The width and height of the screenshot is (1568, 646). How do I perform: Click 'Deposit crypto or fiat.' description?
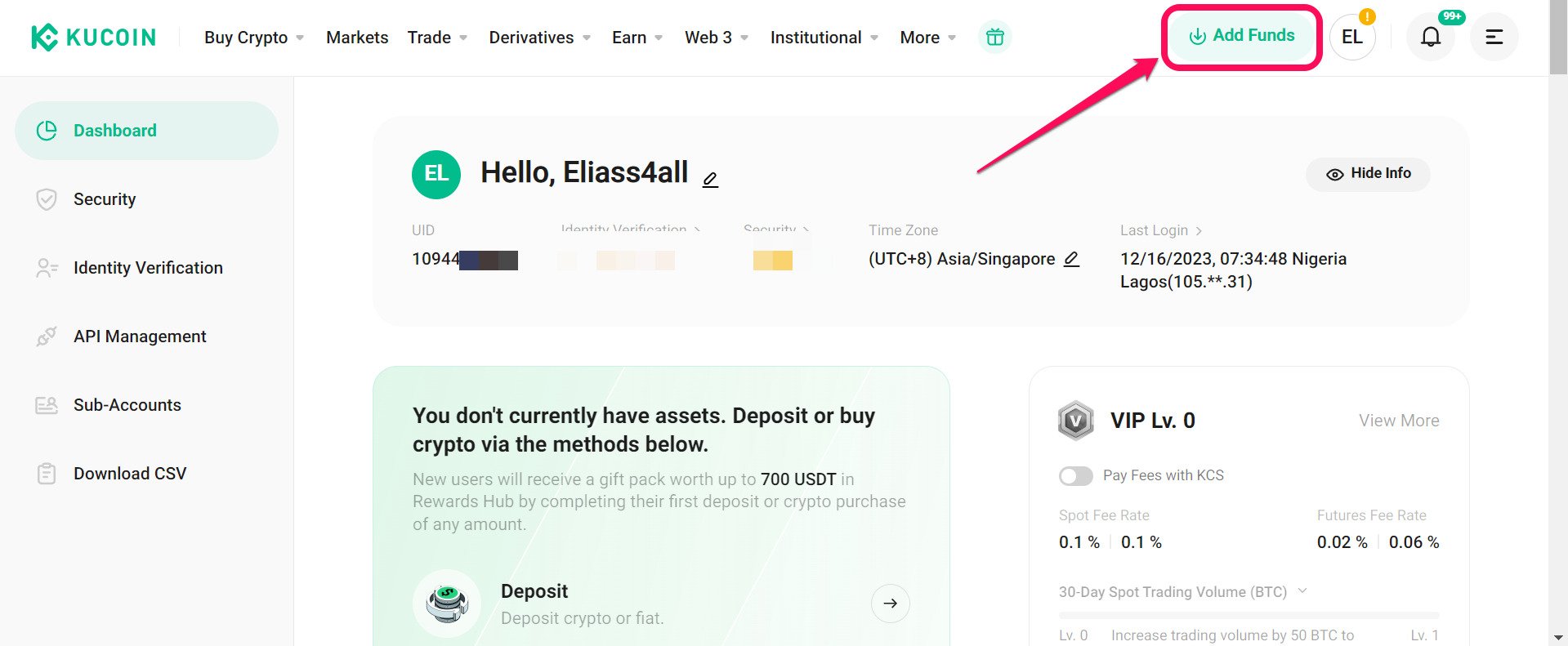tap(582, 618)
